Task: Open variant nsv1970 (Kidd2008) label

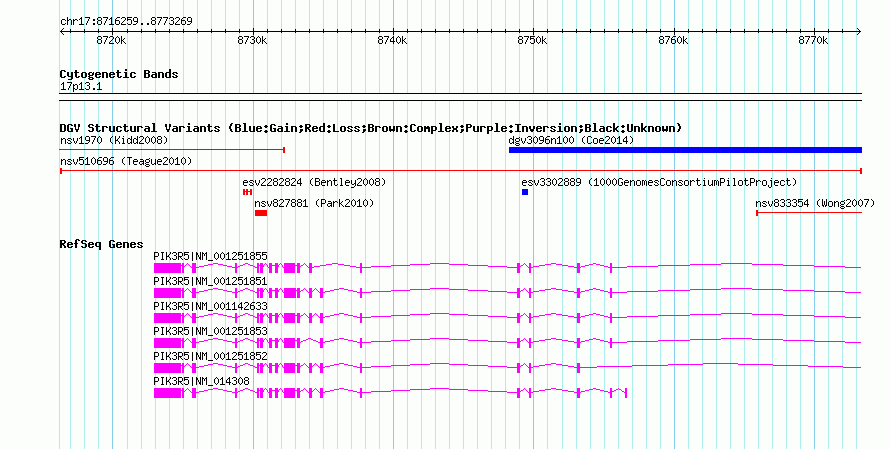Action: (x=114, y=140)
